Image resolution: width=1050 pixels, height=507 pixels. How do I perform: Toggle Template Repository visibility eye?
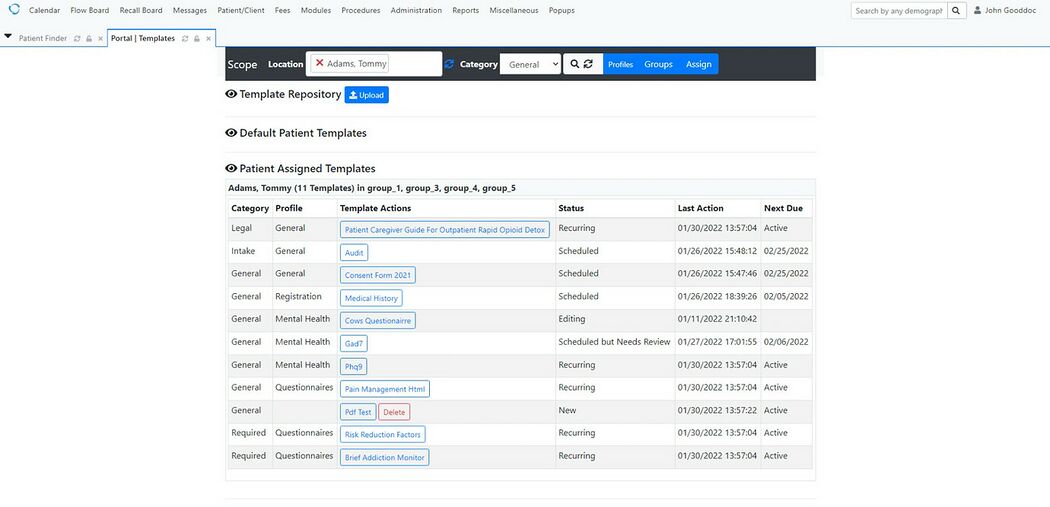(x=231, y=94)
